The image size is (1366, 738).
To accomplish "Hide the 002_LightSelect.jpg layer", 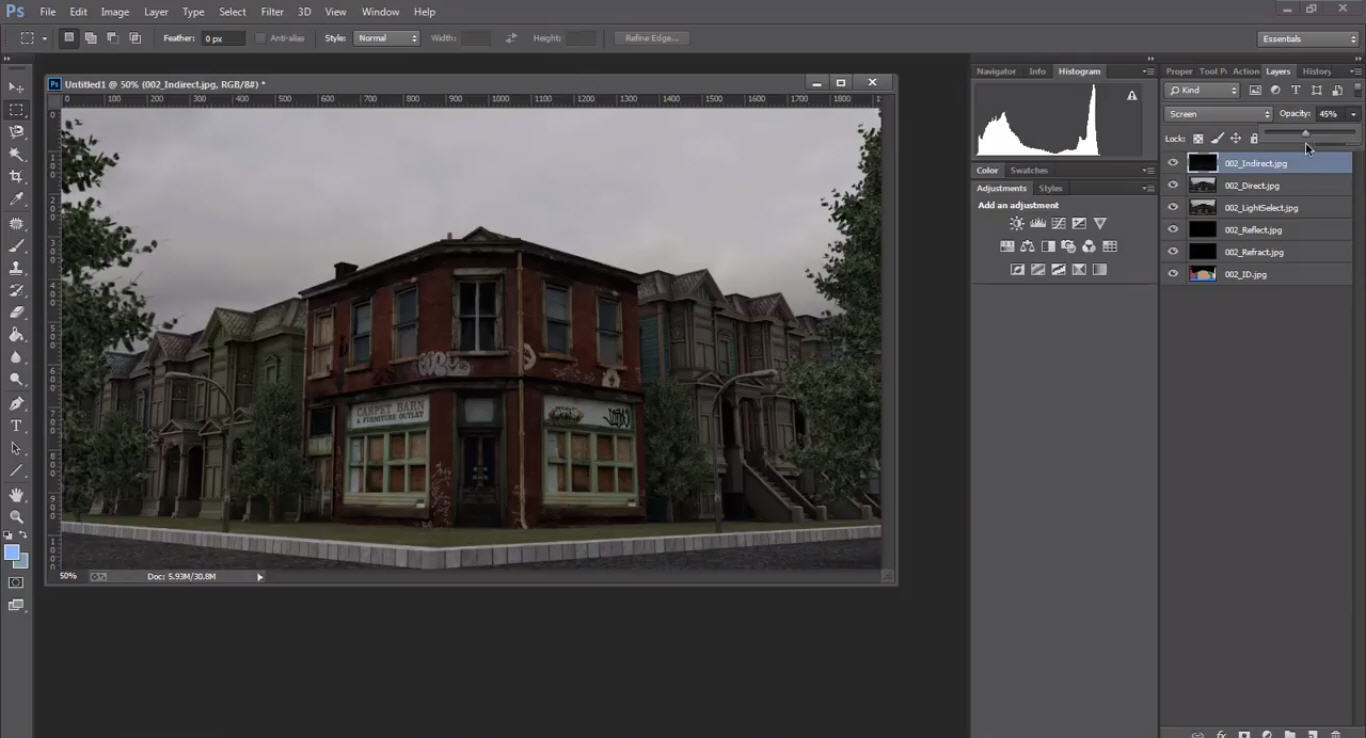I will pyautogui.click(x=1173, y=207).
